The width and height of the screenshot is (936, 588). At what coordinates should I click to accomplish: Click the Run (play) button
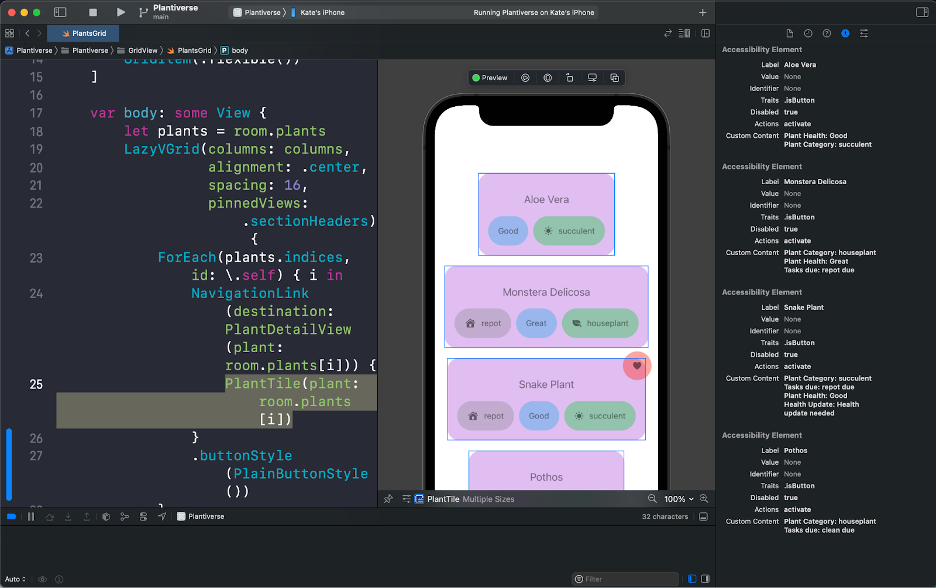(x=121, y=12)
